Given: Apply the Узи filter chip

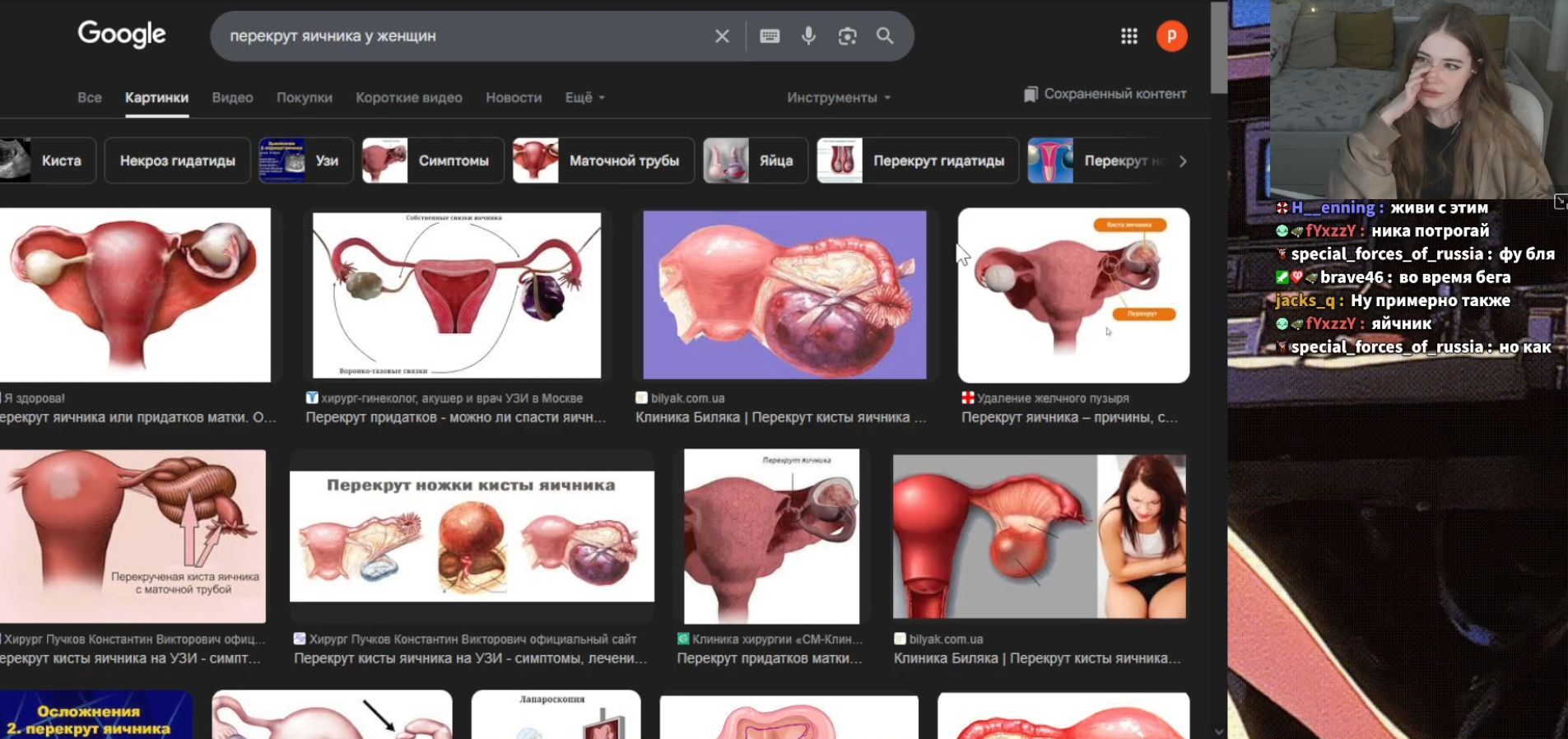Looking at the screenshot, I should click(x=305, y=160).
